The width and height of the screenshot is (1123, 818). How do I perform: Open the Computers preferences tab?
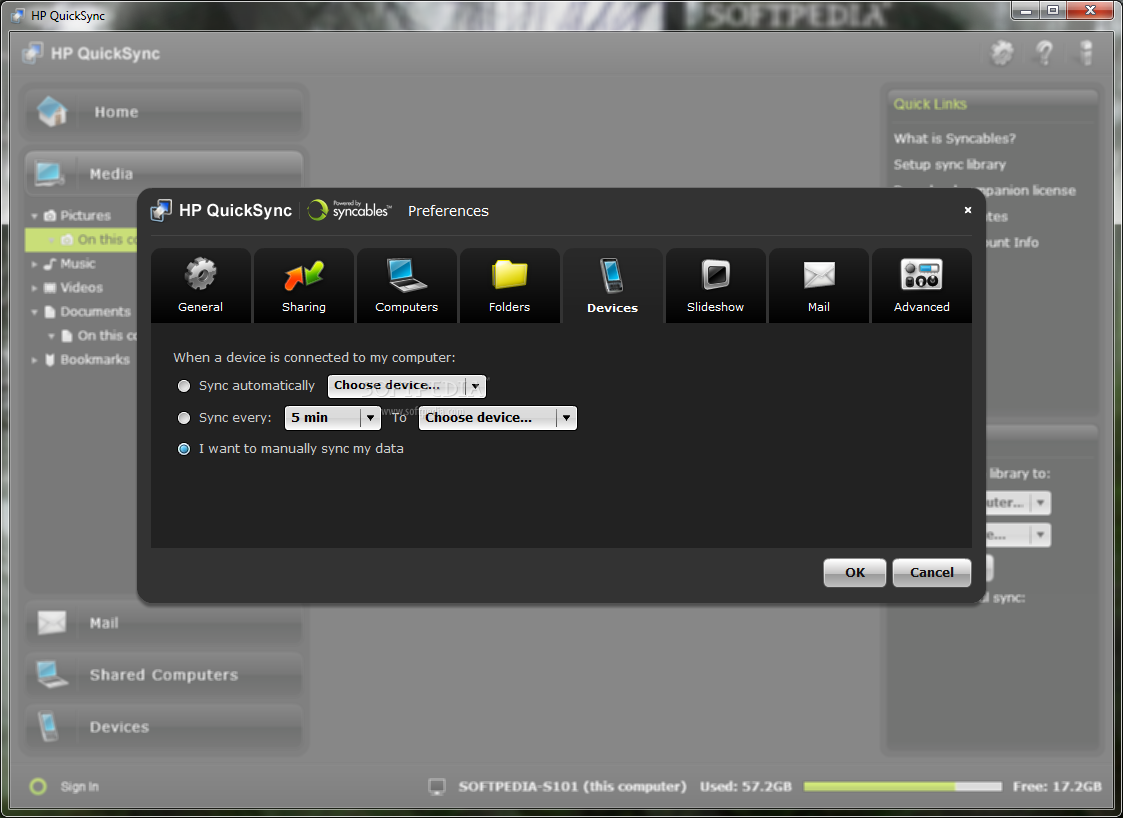(406, 286)
